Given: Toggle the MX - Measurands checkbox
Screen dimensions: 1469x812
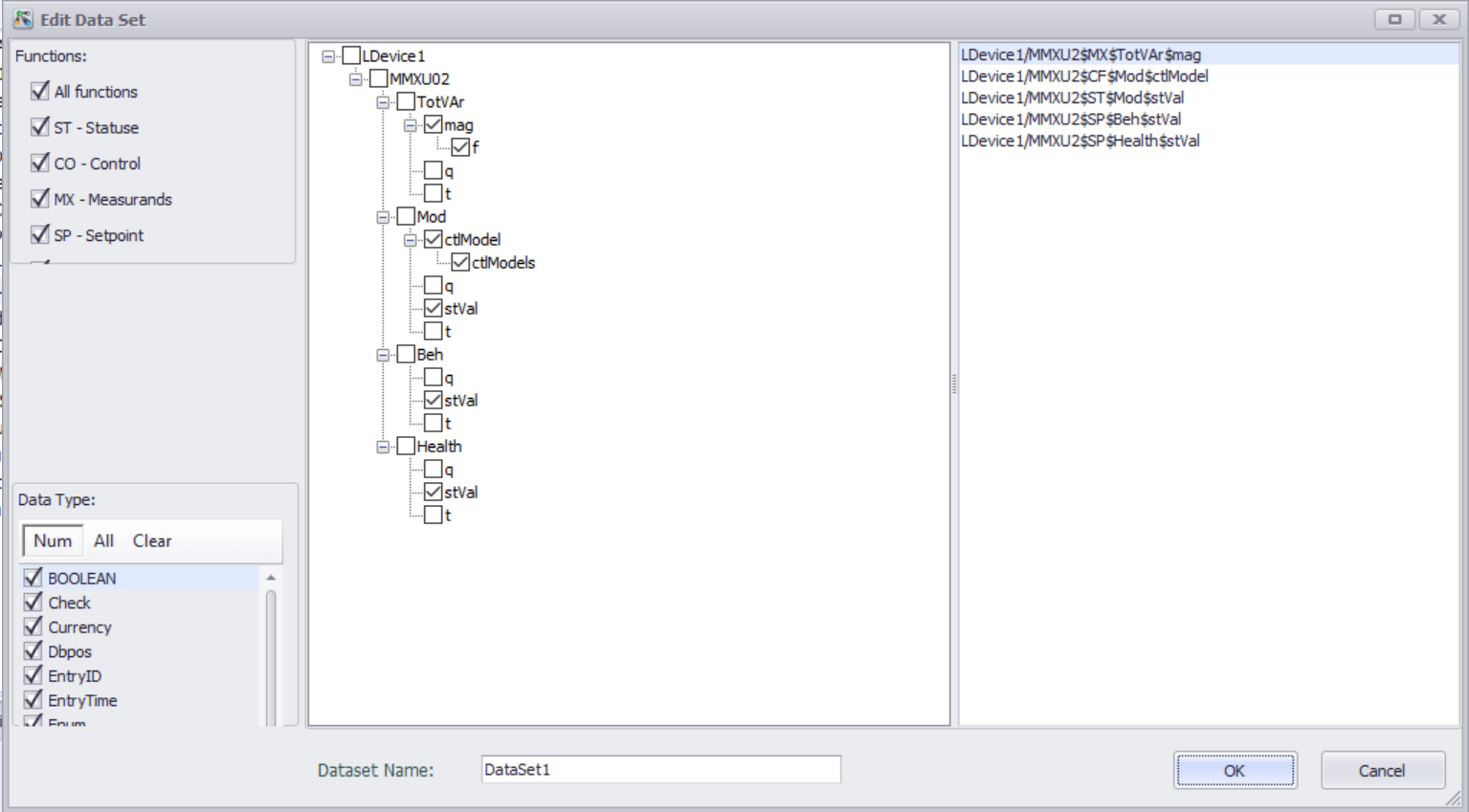Looking at the screenshot, I should [x=40, y=199].
